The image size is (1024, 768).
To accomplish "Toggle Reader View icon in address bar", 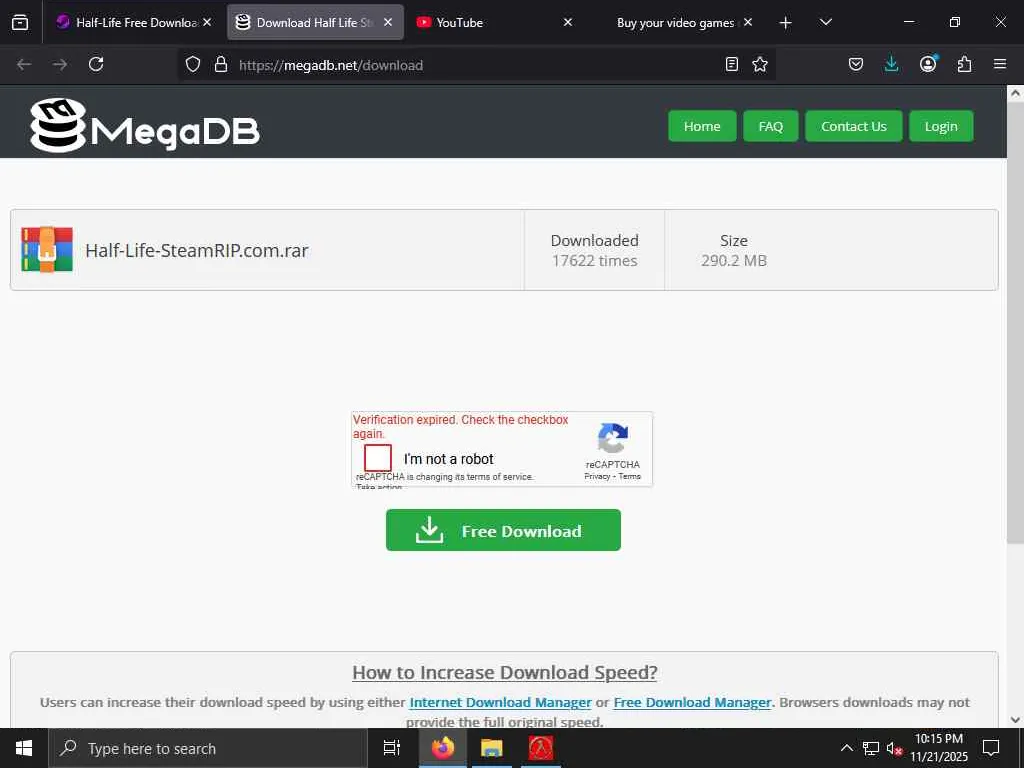I will pos(732,64).
